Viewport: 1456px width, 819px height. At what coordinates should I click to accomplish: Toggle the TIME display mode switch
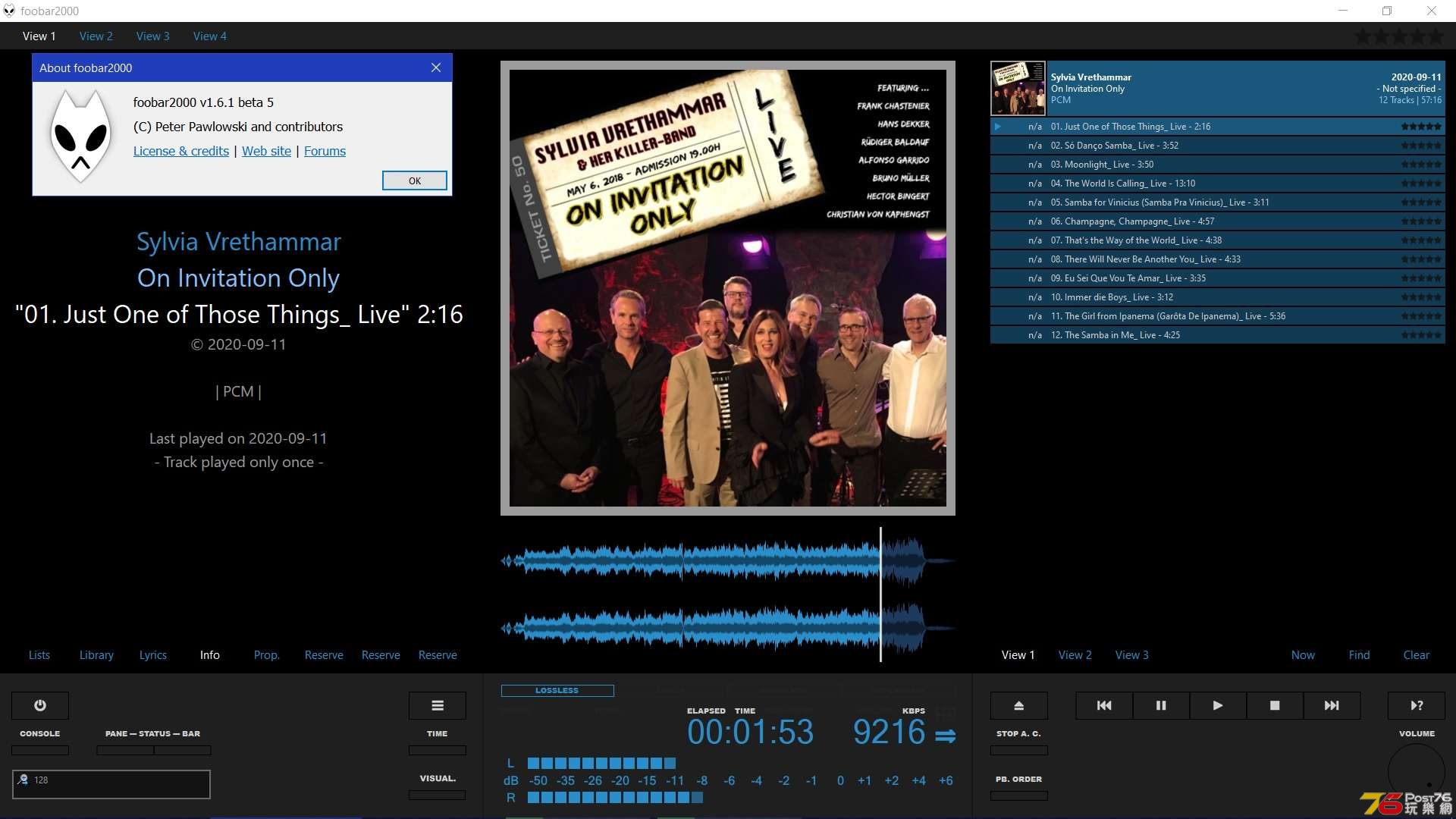coord(438,750)
